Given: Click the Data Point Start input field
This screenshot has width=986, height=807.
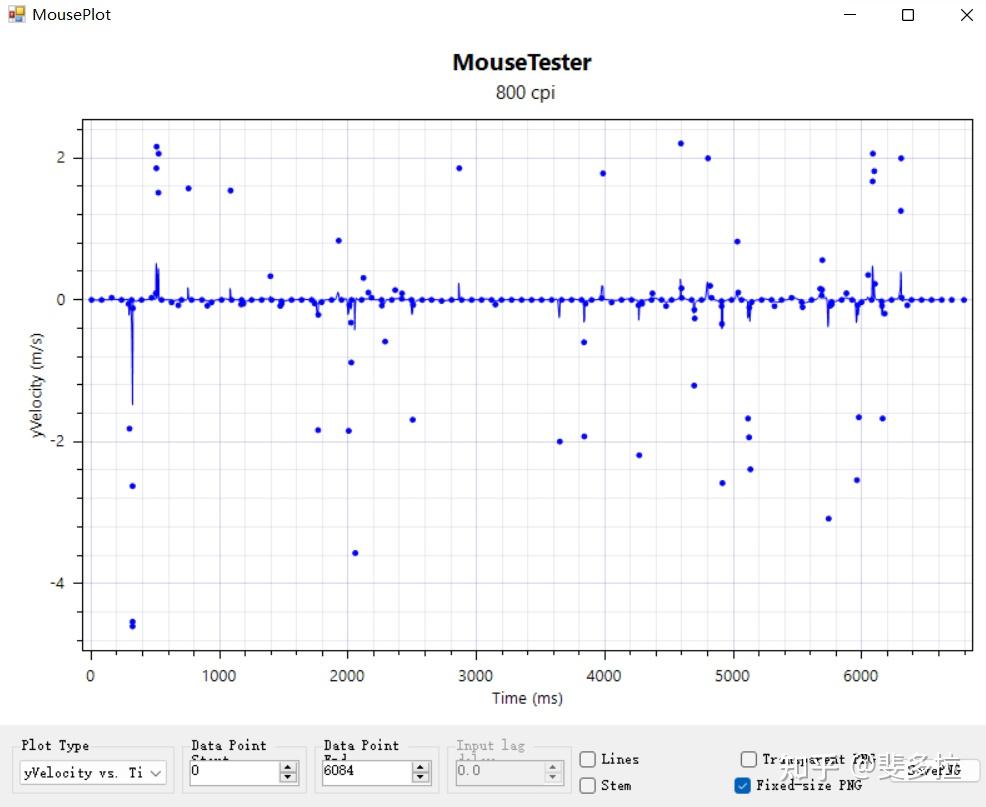Looking at the screenshot, I should [234, 772].
